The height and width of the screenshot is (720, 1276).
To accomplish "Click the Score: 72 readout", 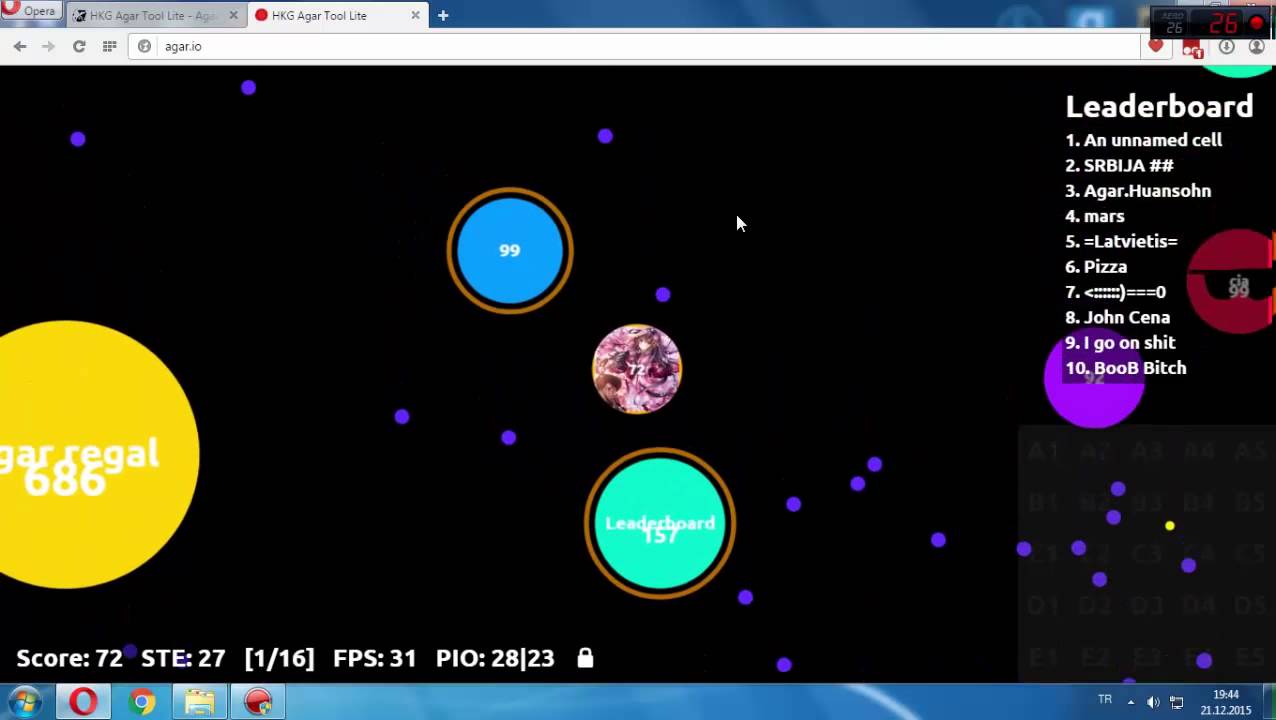I will click(x=69, y=658).
